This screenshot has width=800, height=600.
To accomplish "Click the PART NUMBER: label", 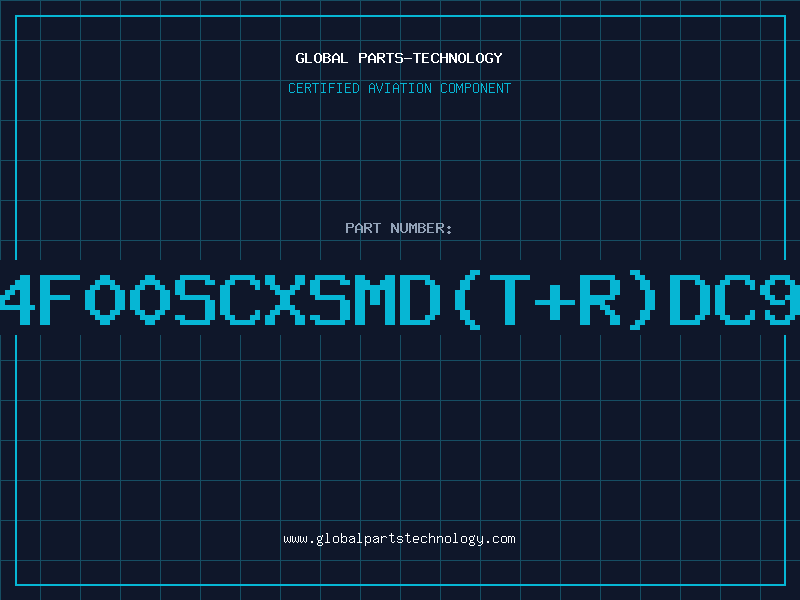I will tap(399, 228).
